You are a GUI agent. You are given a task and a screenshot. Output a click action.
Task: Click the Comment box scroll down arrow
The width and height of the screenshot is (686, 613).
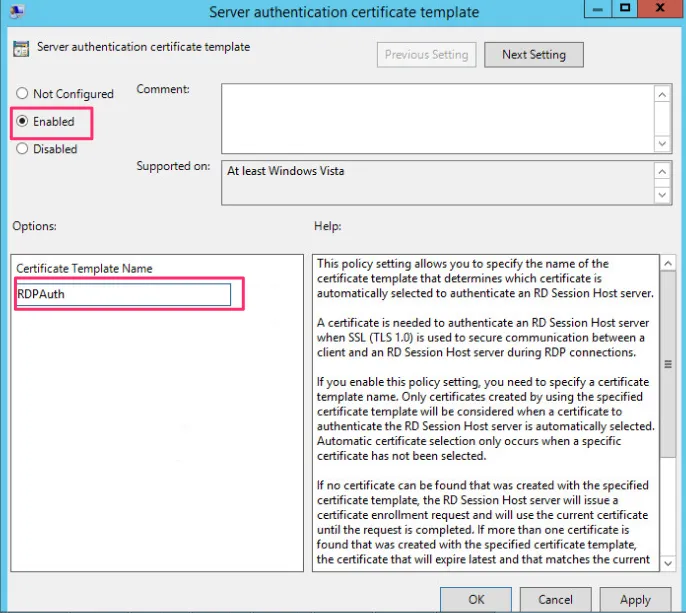point(661,144)
